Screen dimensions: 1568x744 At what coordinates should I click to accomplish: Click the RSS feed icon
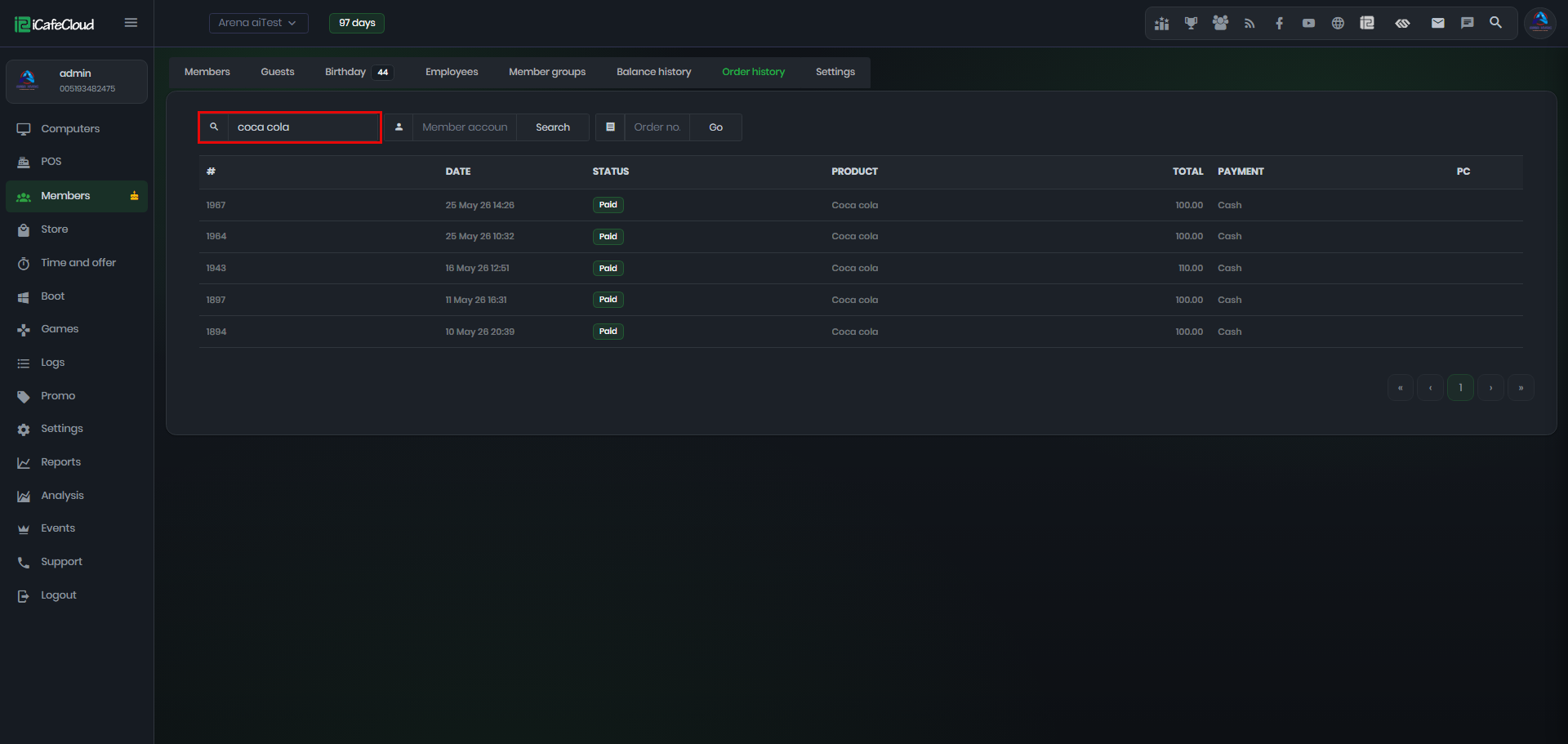pos(1249,23)
